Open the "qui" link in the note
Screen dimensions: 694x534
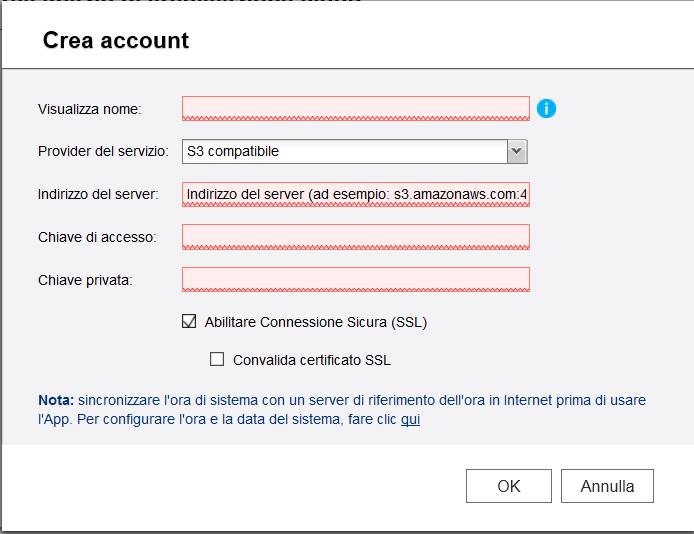tap(410, 420)
